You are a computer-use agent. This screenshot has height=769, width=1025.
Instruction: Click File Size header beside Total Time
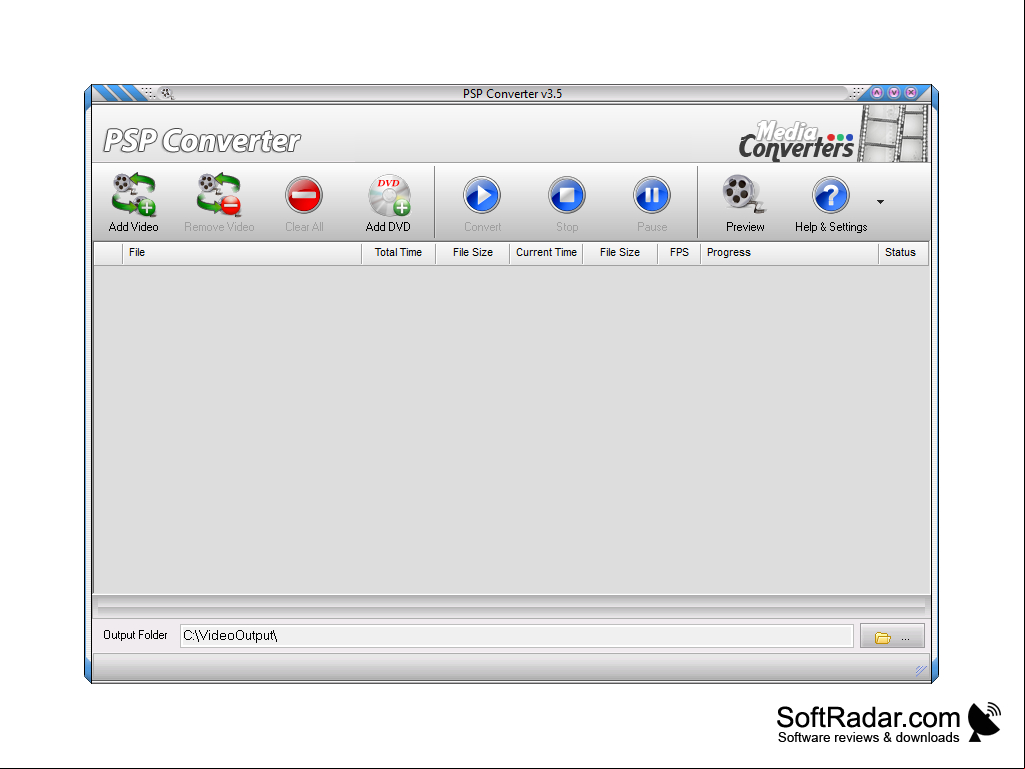(473, 252)
